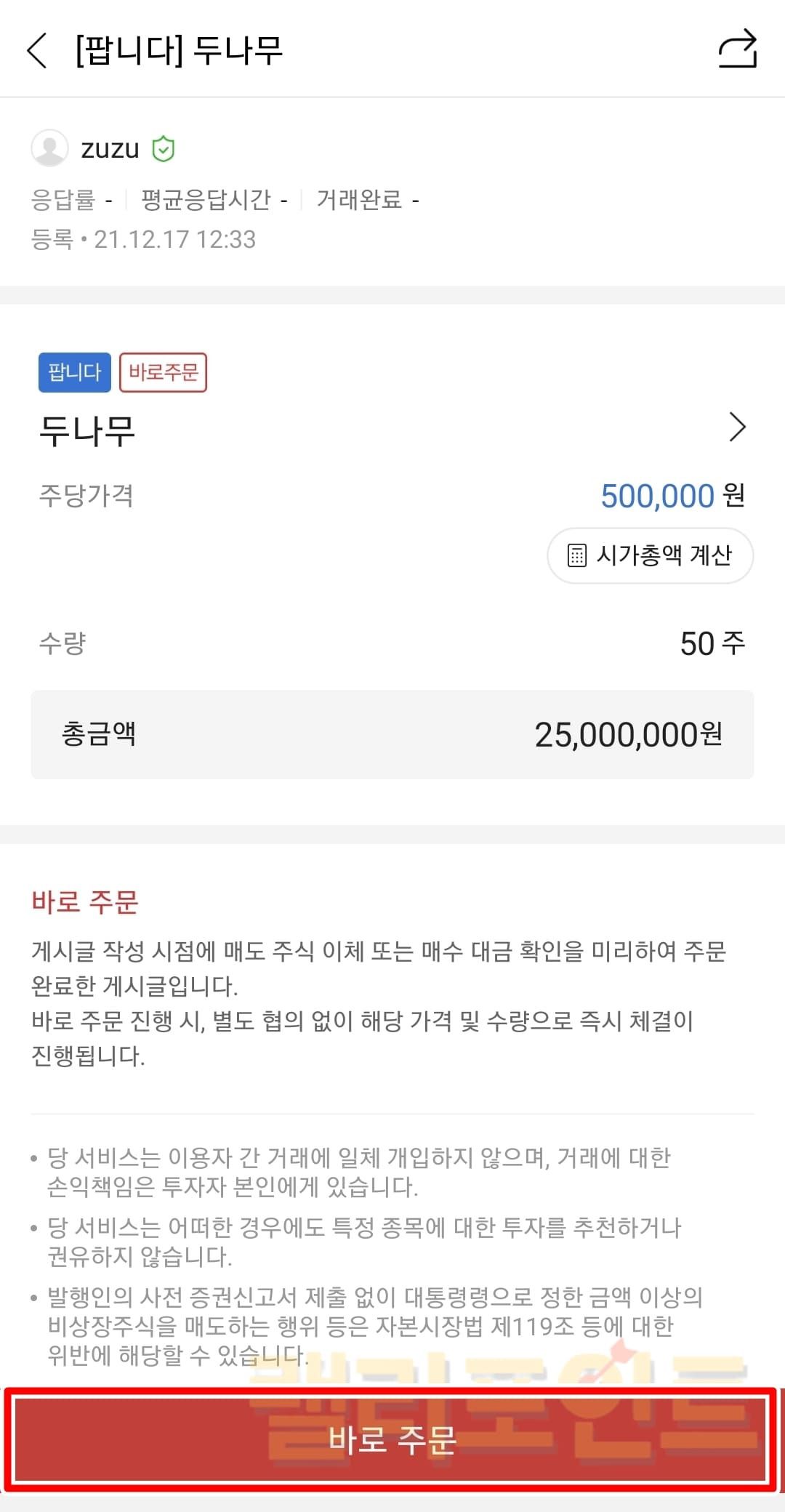785x1512 pixels.
Task: Tap the 바로 주문 red section heading
Action: (85, 902)
